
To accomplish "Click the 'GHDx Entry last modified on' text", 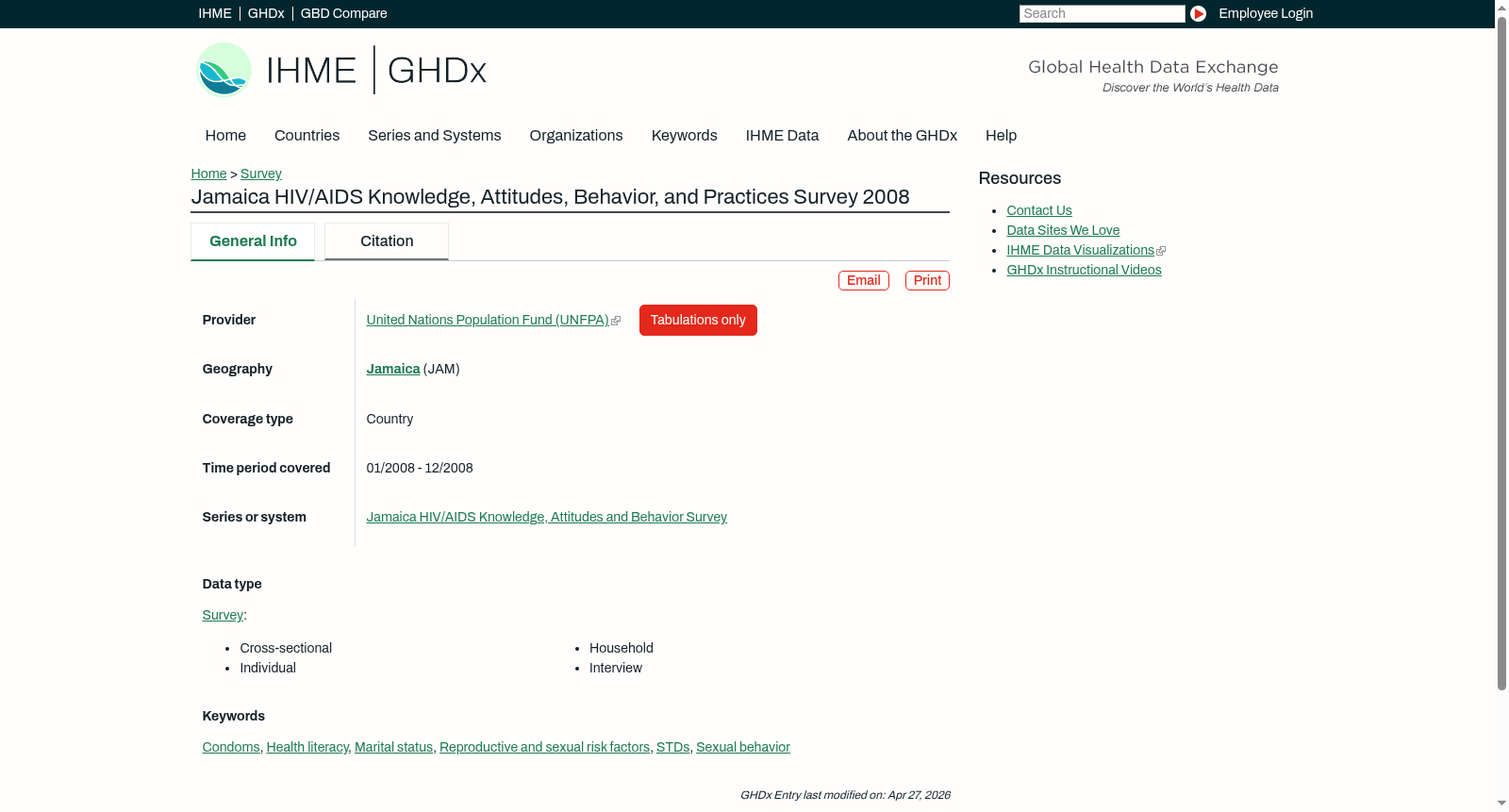I will click(x=845, y=795).
